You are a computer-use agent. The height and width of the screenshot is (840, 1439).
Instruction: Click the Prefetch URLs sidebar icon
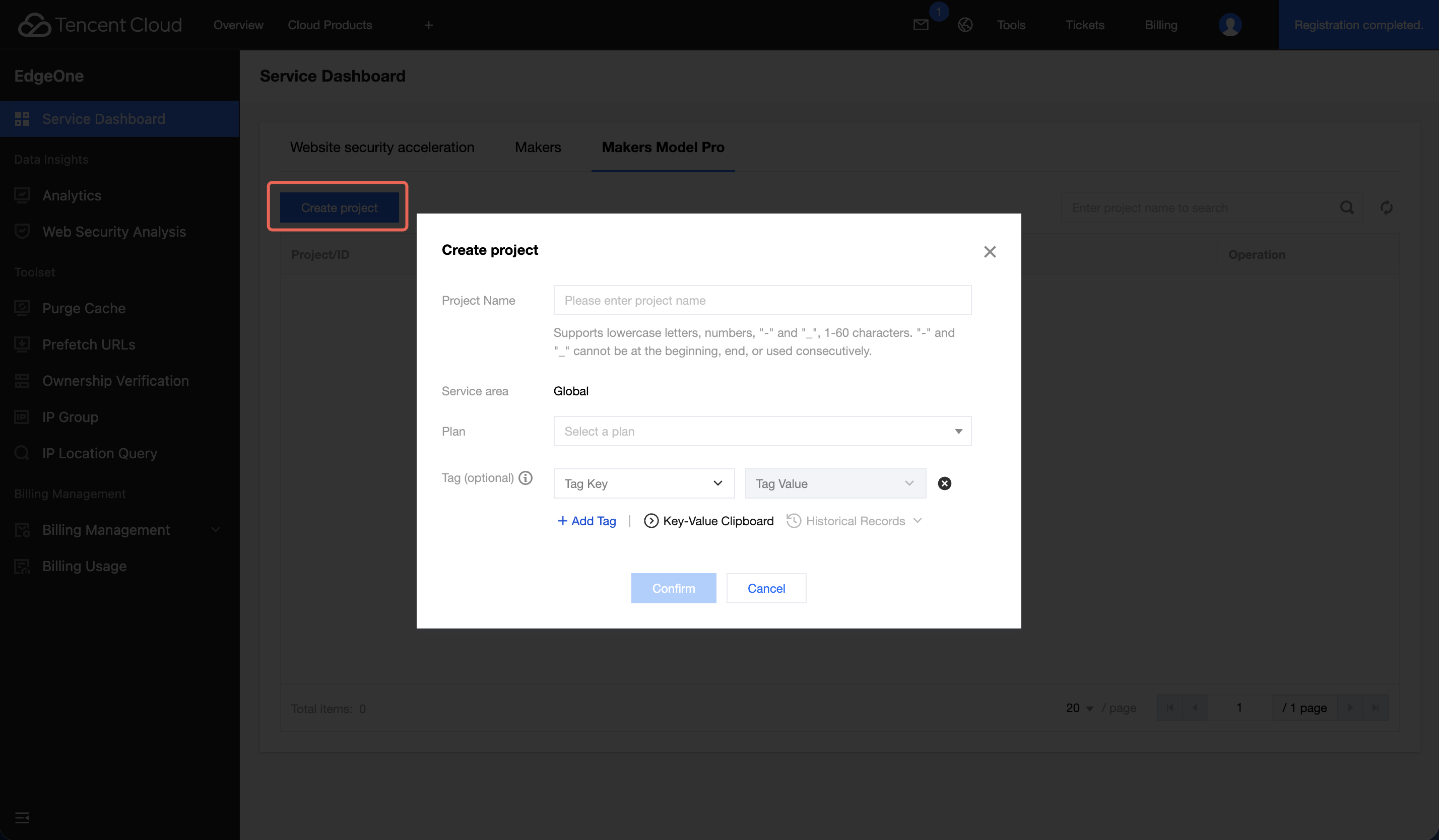pos(22,344)
